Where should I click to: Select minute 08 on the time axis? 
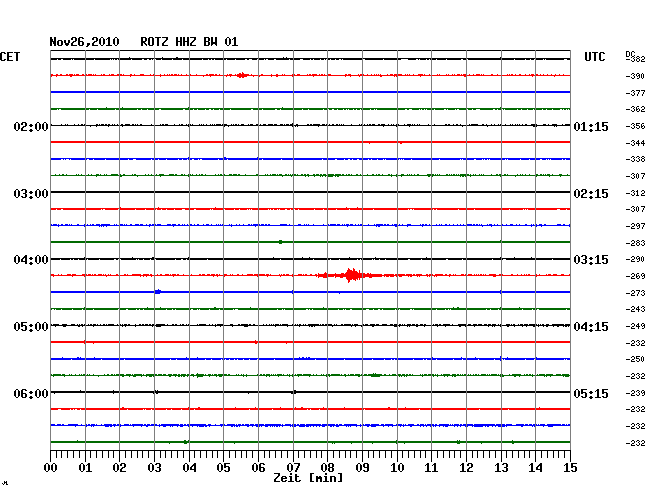[327, 467]
